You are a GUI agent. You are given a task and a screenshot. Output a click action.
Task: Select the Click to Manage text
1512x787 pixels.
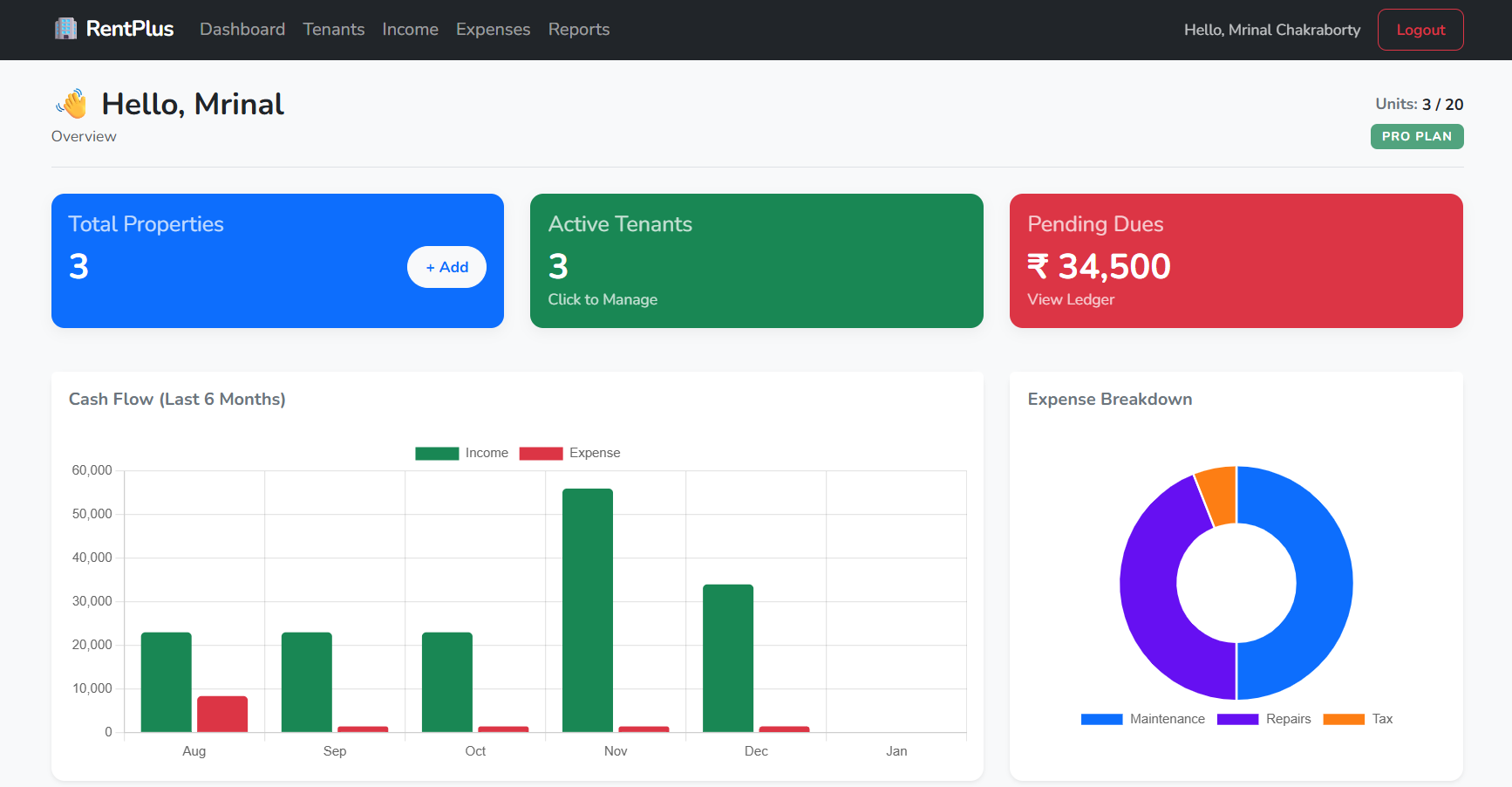pyautogui.click(x=603, y=299)
